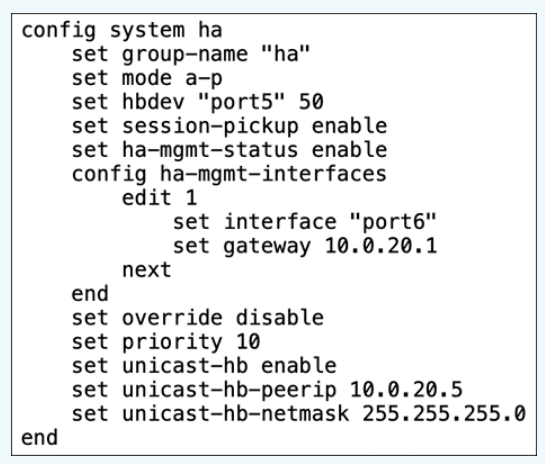This screenshot has height=464, width=545.
Task: Click the "edit 1" line
Action: click(x=160, y=198)
